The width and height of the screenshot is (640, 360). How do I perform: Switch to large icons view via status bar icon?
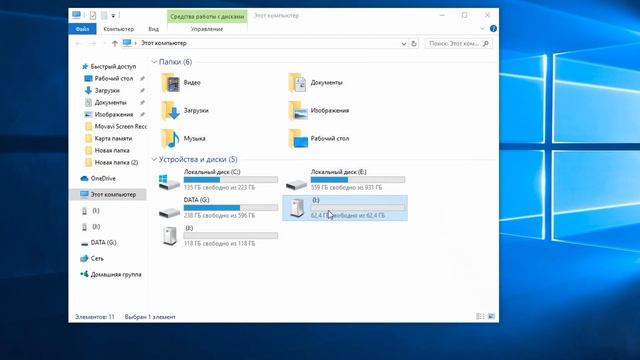click(x=491, y=316)
